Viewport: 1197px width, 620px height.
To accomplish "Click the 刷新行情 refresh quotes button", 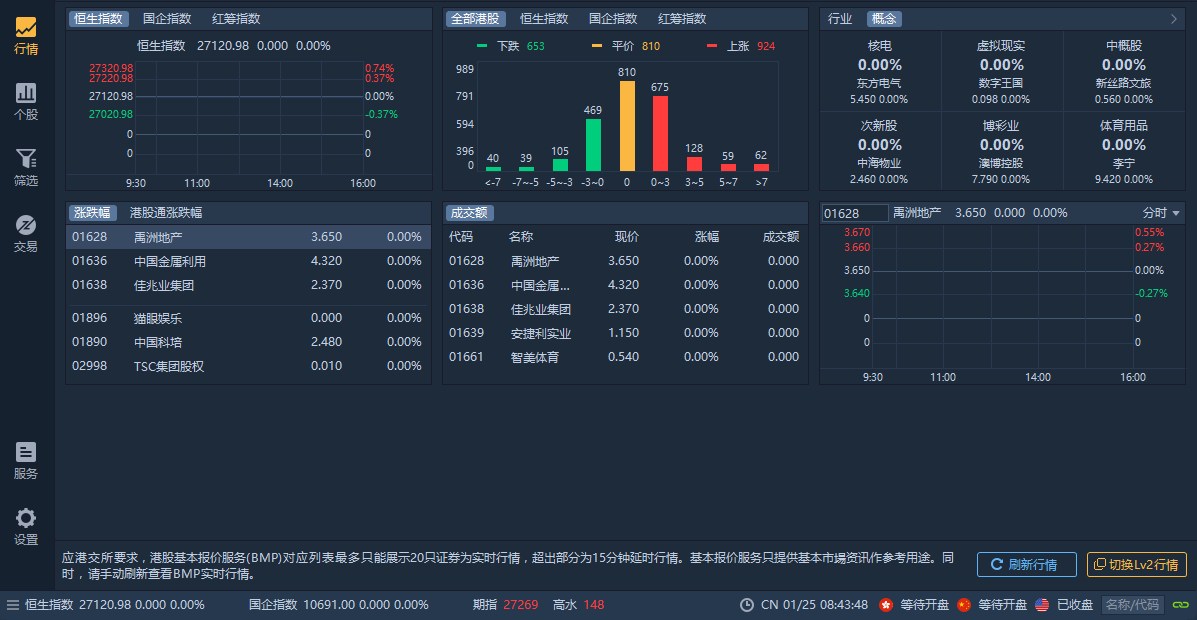I will pyautogui.click(x=1027, y=565).
